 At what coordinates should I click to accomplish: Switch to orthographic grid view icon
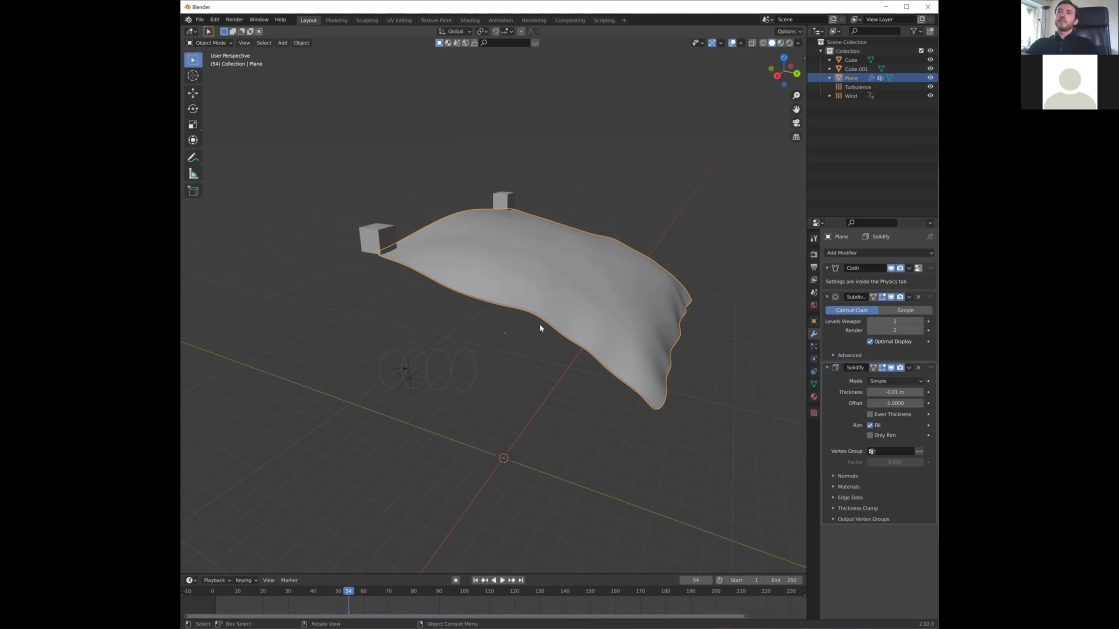pyautogui.click(x=796, y=137)
